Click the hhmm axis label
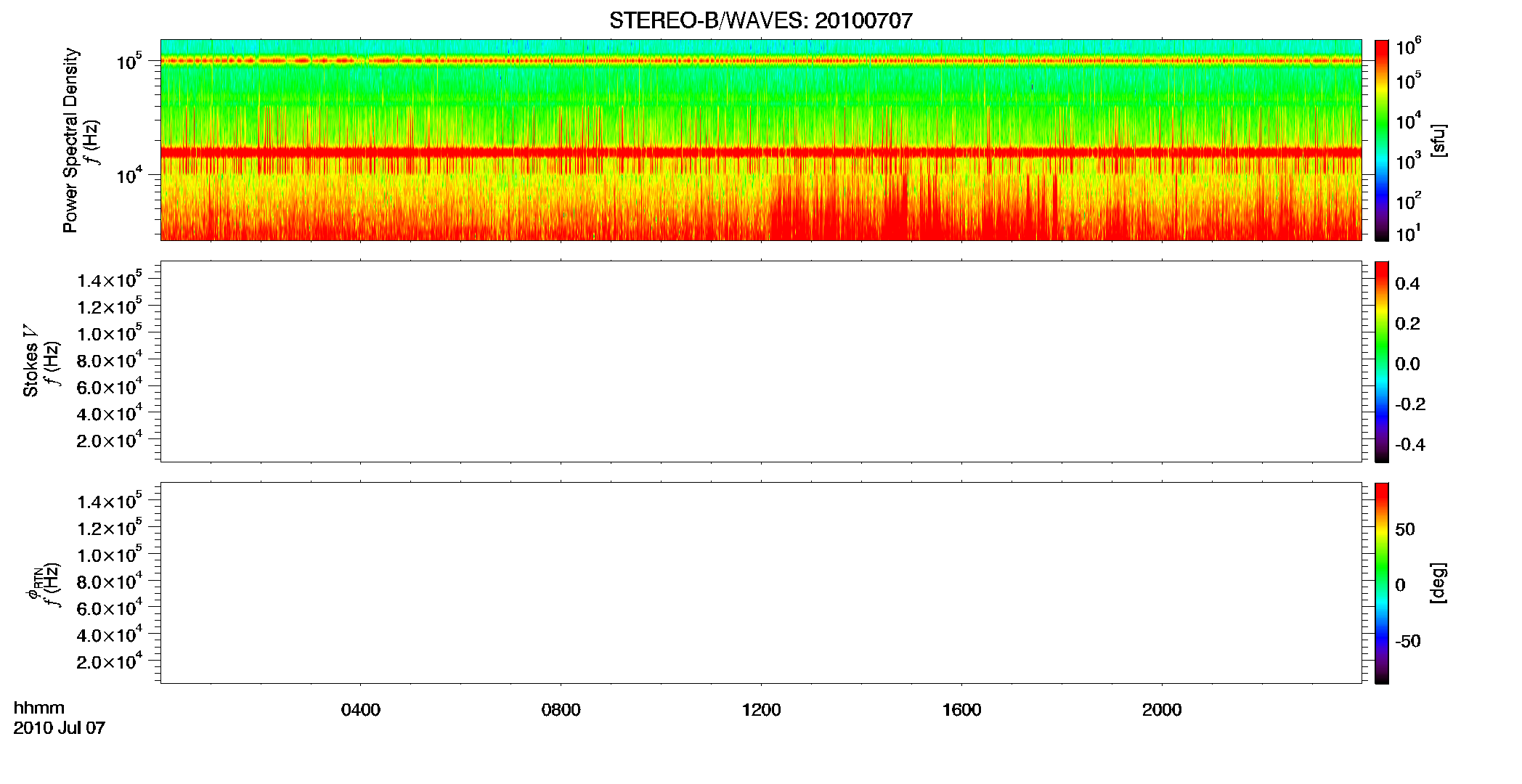The height and width of the screenshot is (784, 1522). 39,708
